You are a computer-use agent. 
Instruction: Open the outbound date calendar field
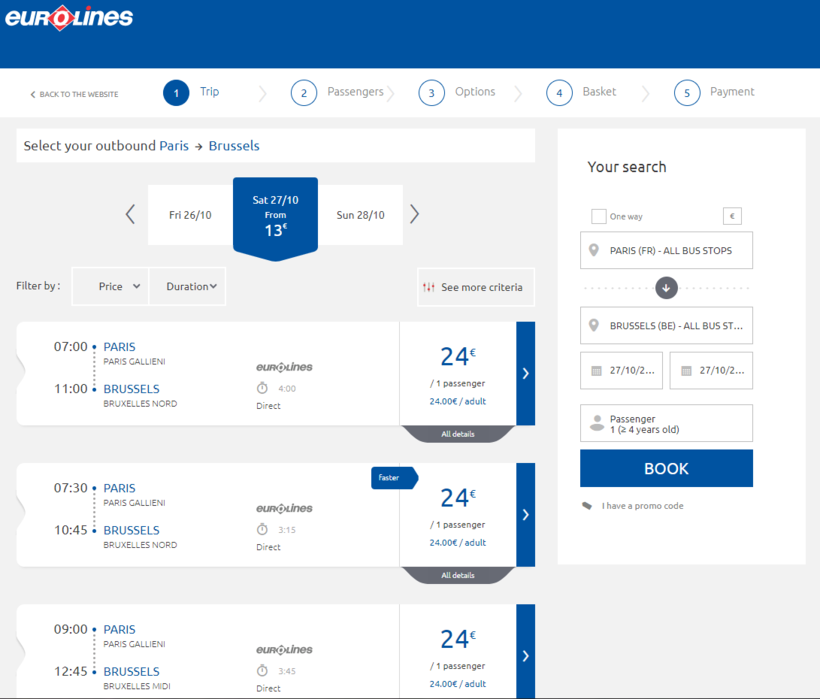(621, 370)
